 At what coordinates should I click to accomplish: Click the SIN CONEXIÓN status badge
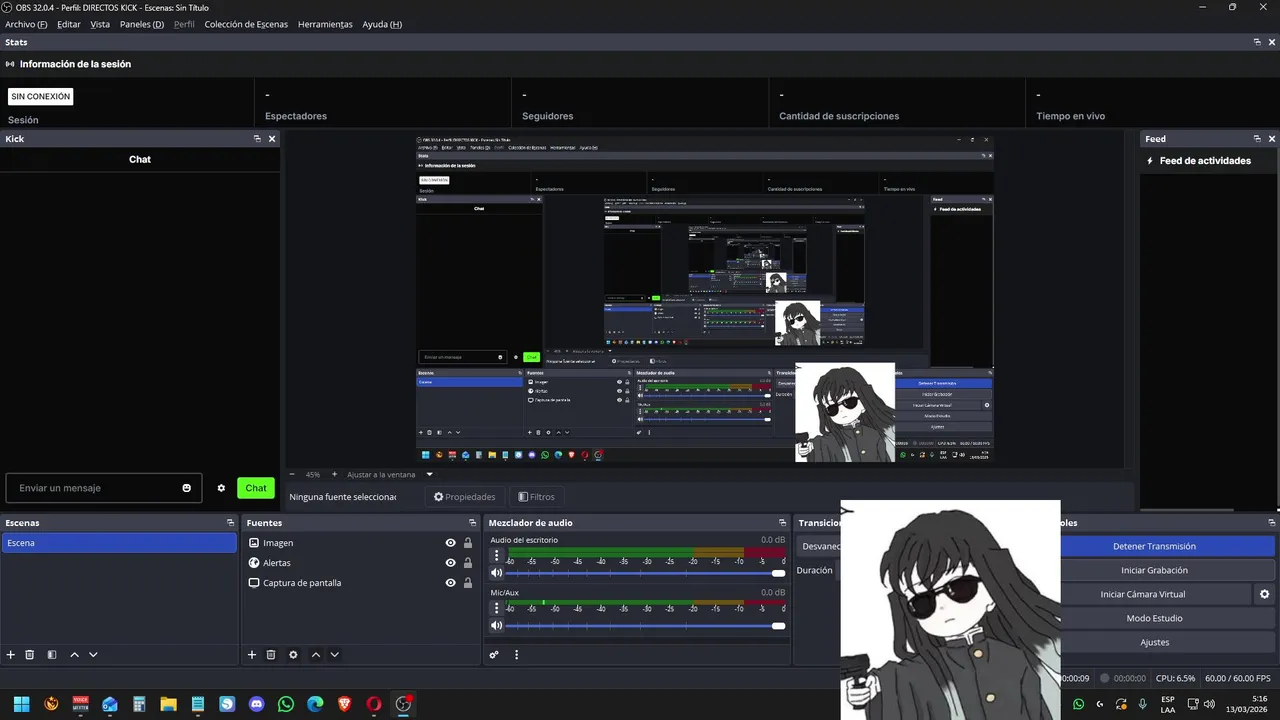[x=41, y=97]
